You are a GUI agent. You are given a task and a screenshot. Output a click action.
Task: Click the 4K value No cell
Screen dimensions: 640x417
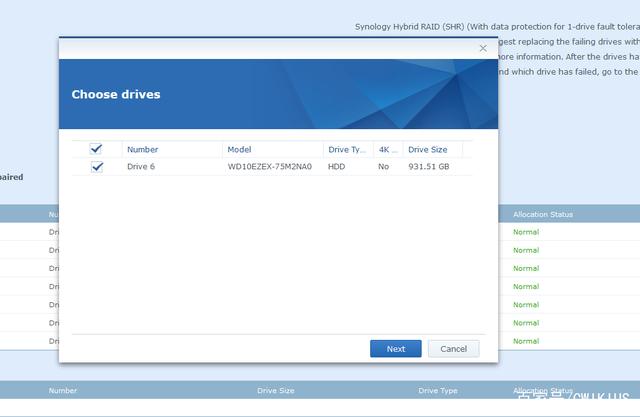(383, 167)
